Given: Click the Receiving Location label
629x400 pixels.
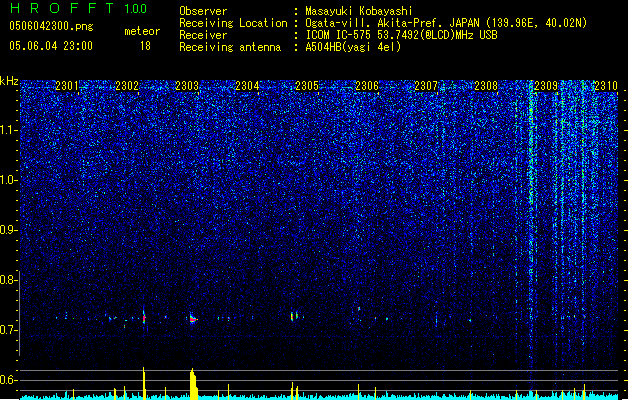Looking at the screenshot, I should pyautogui.click(x=233, y=23).
